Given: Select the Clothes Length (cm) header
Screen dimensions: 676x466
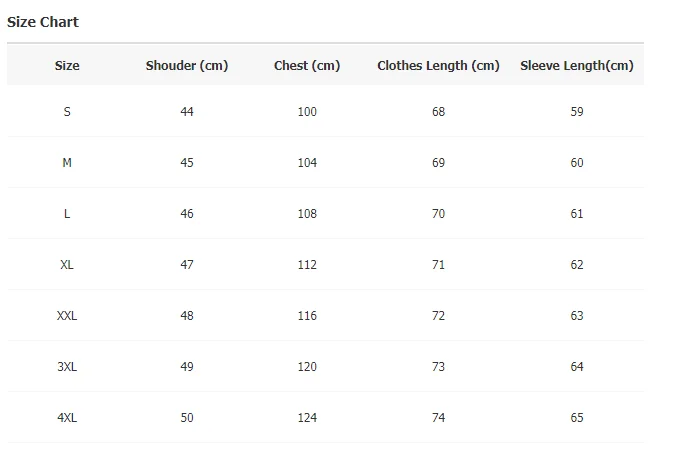Looking at the screenshot, I should click(x=438, y=66).
